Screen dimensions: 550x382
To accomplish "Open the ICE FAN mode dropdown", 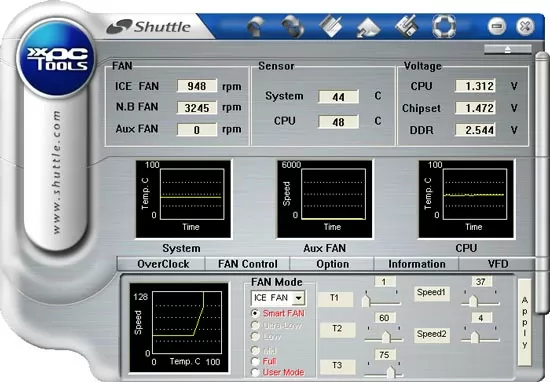I will 299,298.
